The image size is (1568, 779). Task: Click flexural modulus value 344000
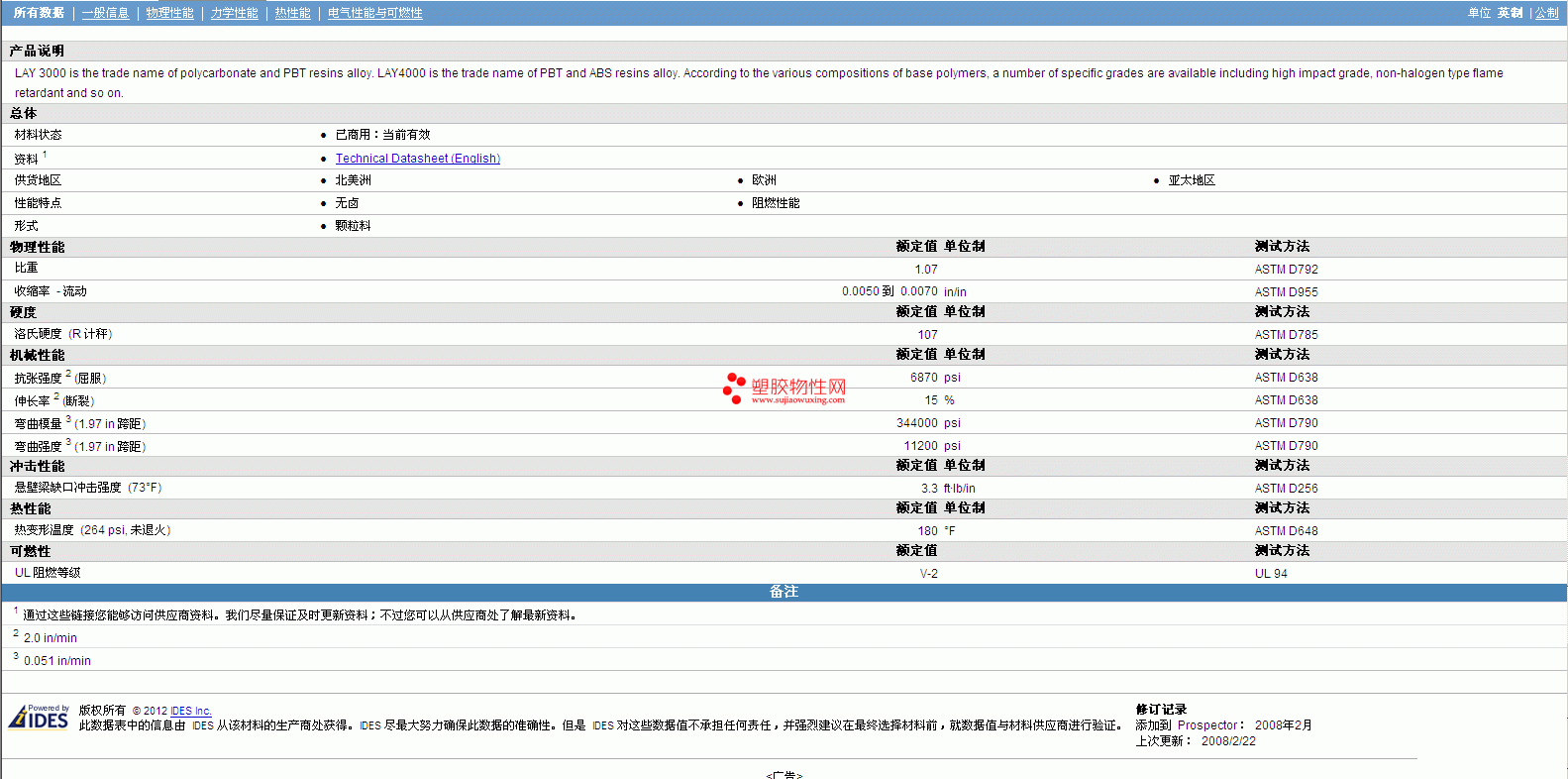click(917, 423)
